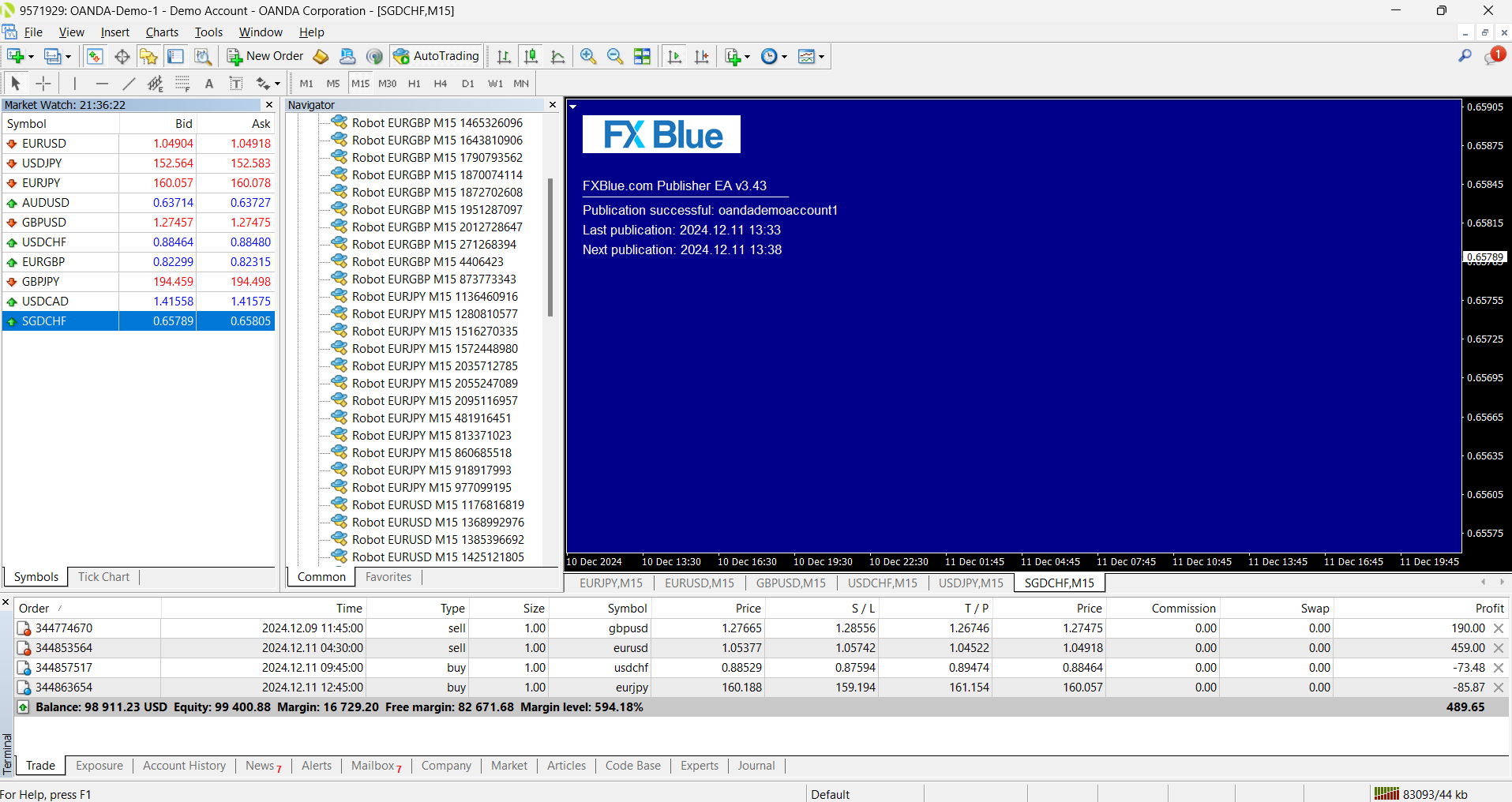Zoom out on the chart
The width and height of the screenshot is (1512, 802).
tap(615, 56)
